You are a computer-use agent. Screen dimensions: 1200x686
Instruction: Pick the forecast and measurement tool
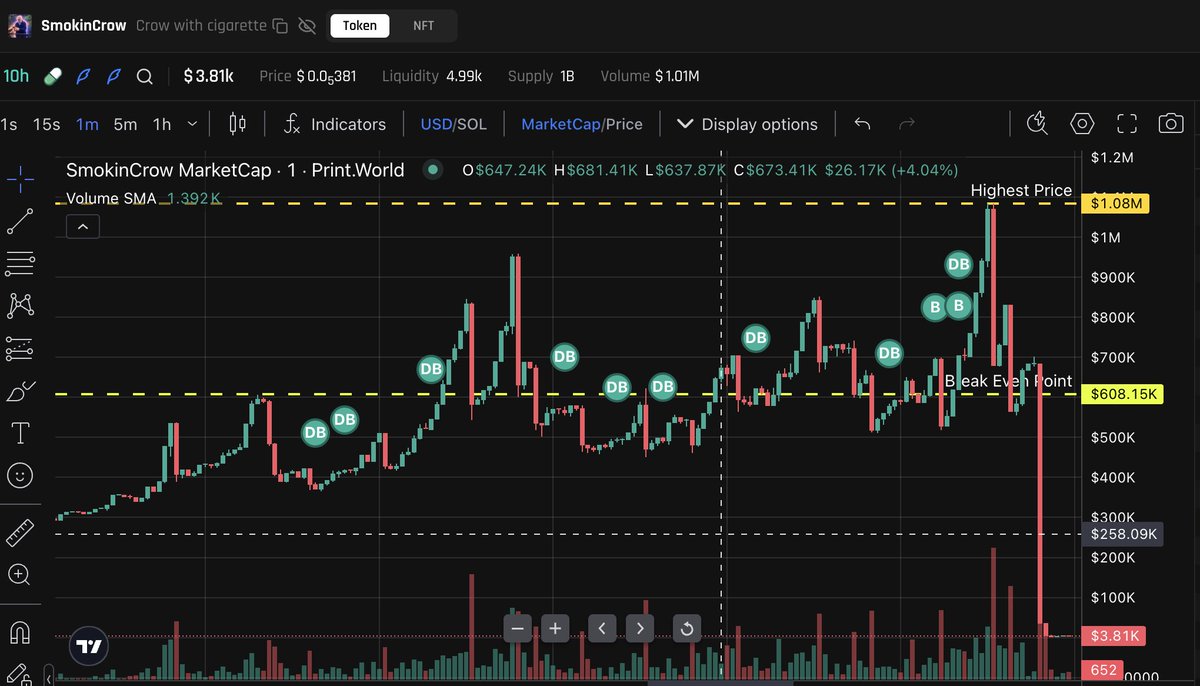(x=20, y=348)
